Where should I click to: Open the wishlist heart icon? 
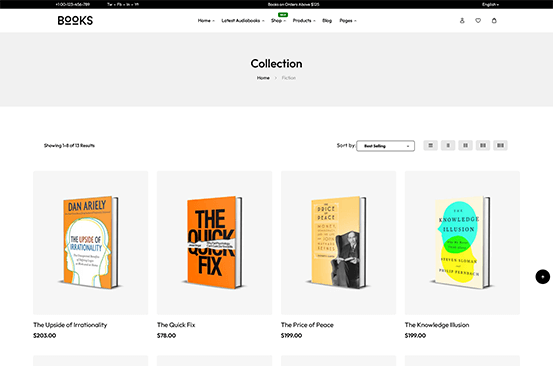click(478, 21)
